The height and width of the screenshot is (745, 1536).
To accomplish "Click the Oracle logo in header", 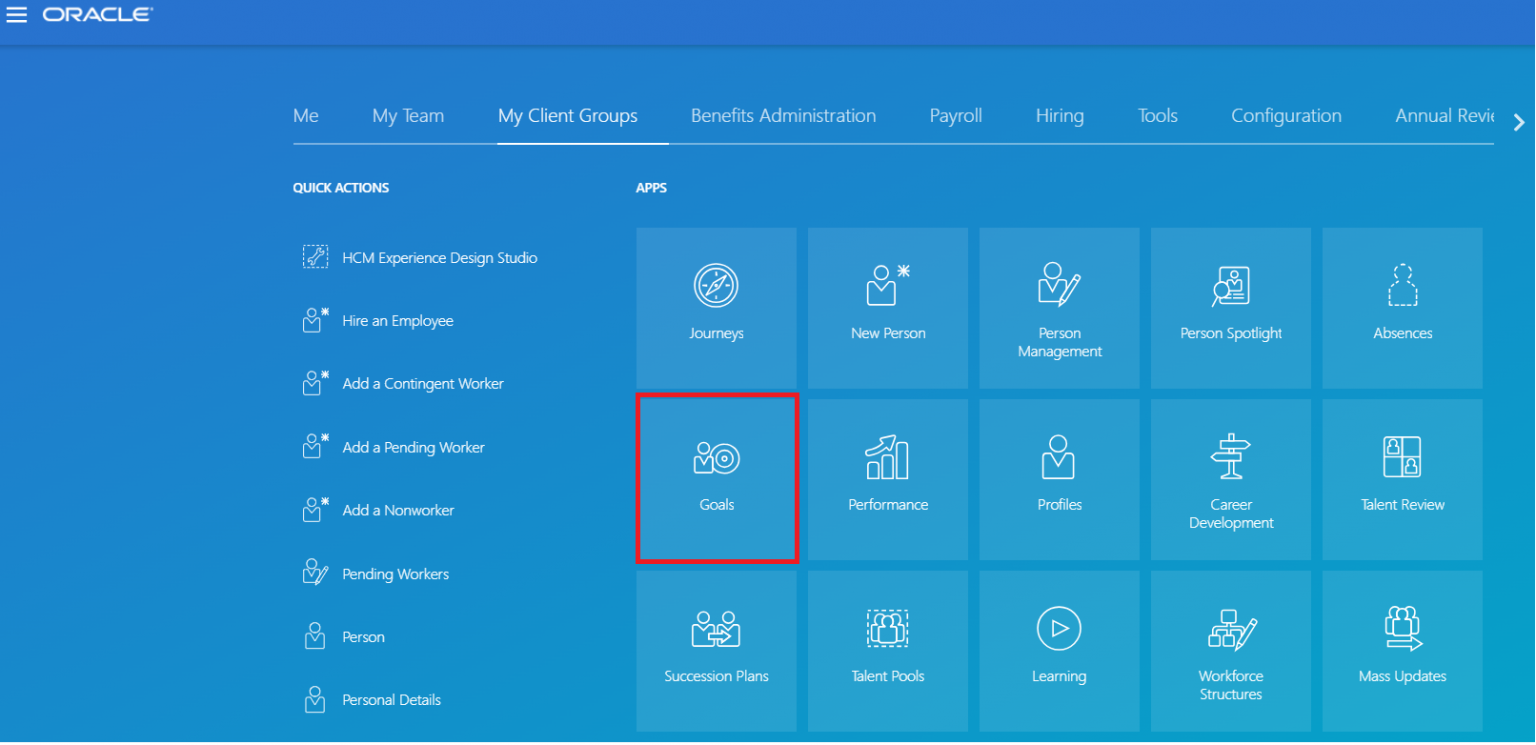I will click(97, 15).
